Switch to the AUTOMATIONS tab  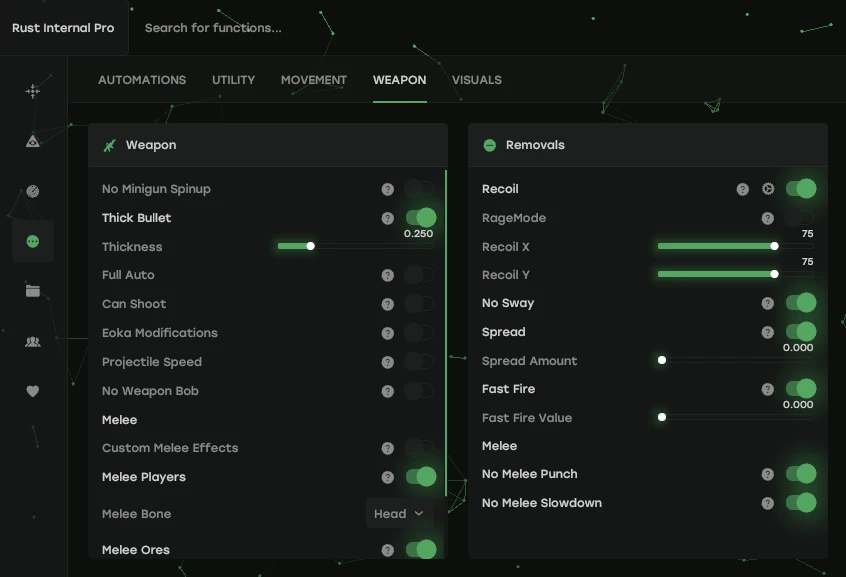pyautogui.click(x=142, y=80)
